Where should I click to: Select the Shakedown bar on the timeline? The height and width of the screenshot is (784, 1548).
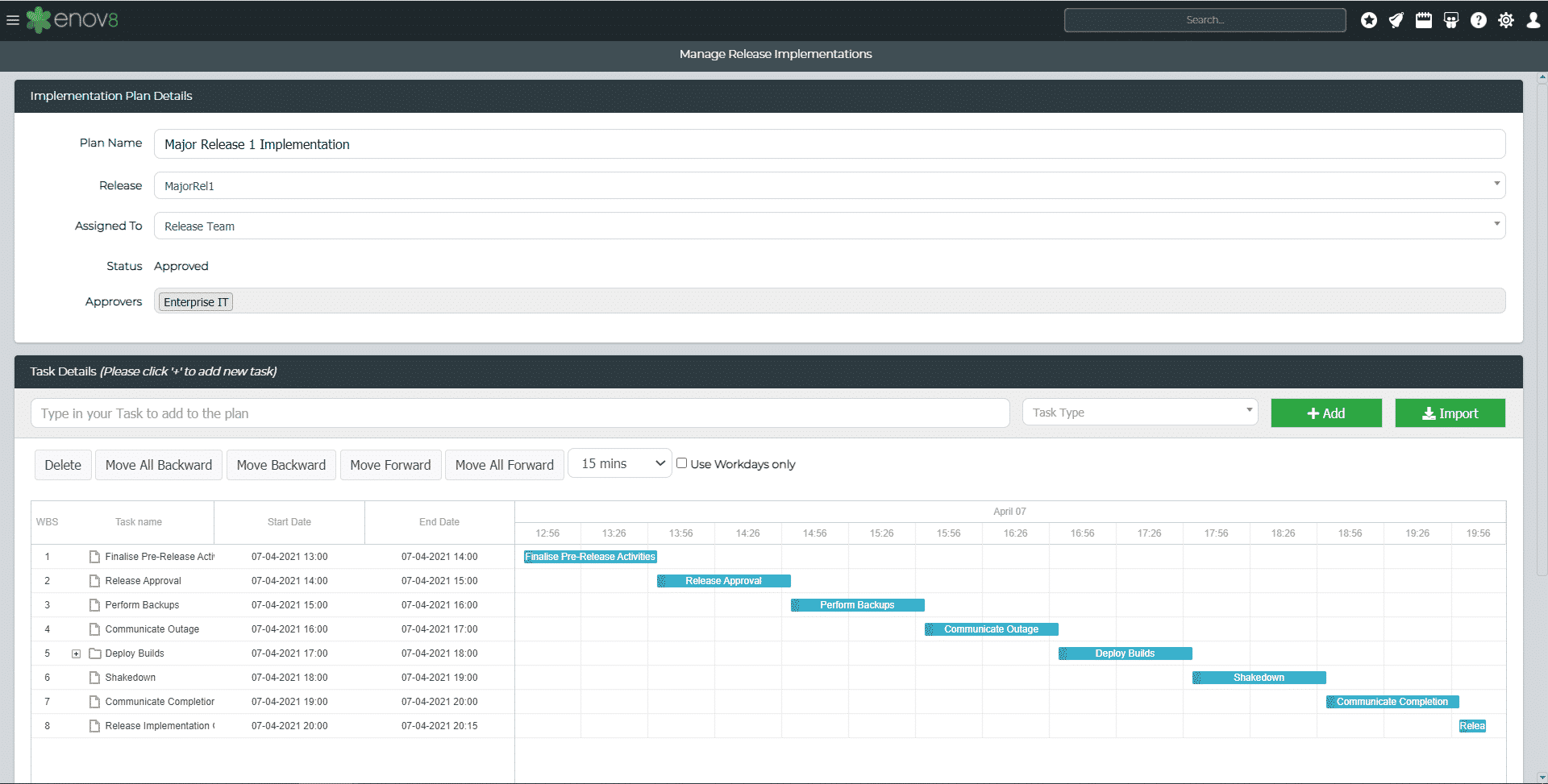tap(1259, 677)
